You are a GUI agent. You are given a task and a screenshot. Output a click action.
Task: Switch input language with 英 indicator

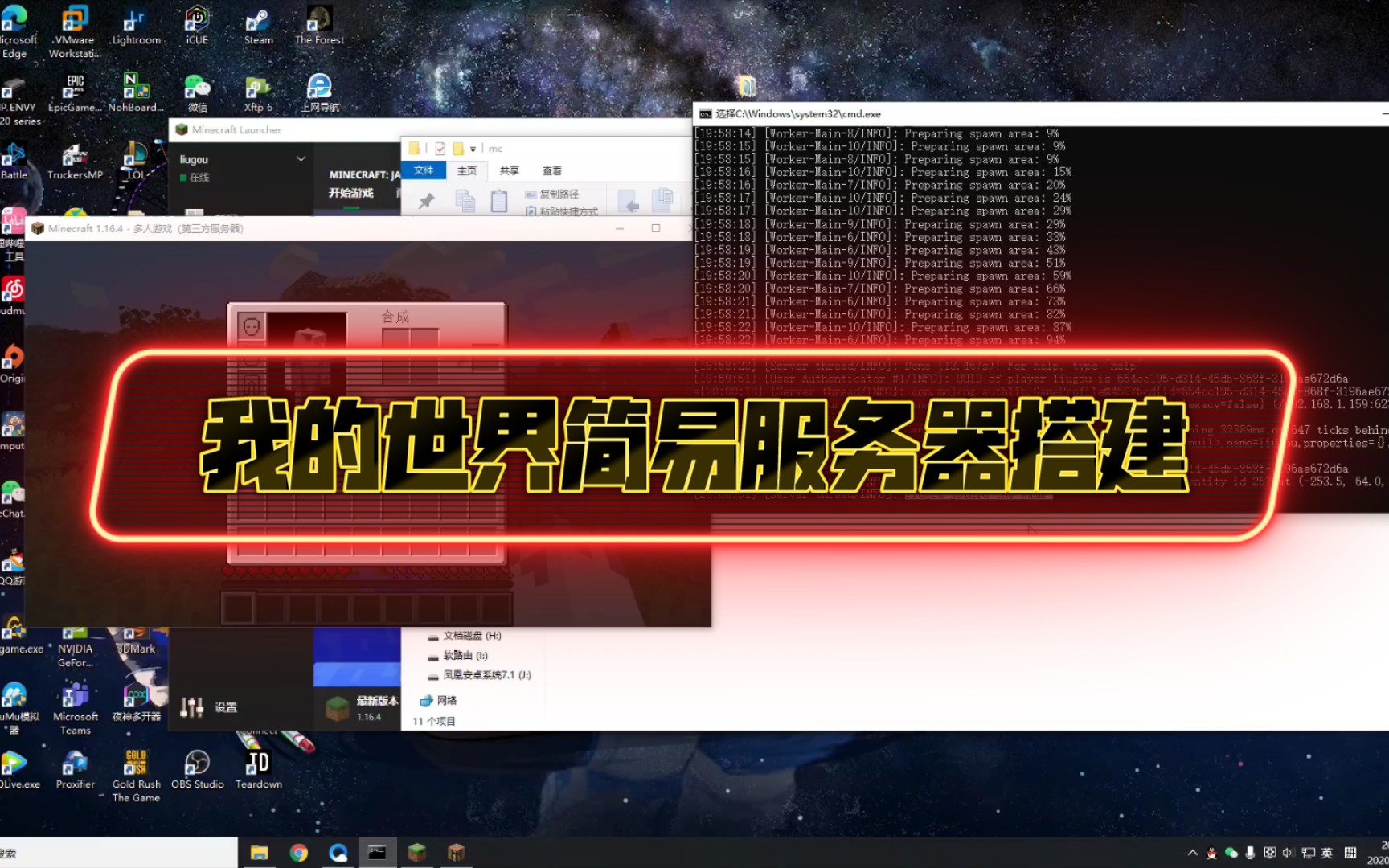tap(1327, 854)
